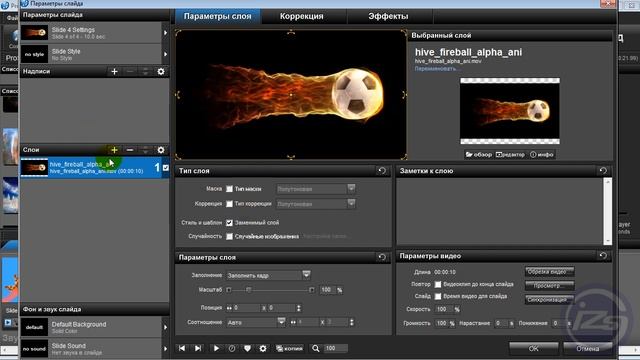640x360 pixels.
Task: Click the Отмена cancel button
Action: click(588, 348)
